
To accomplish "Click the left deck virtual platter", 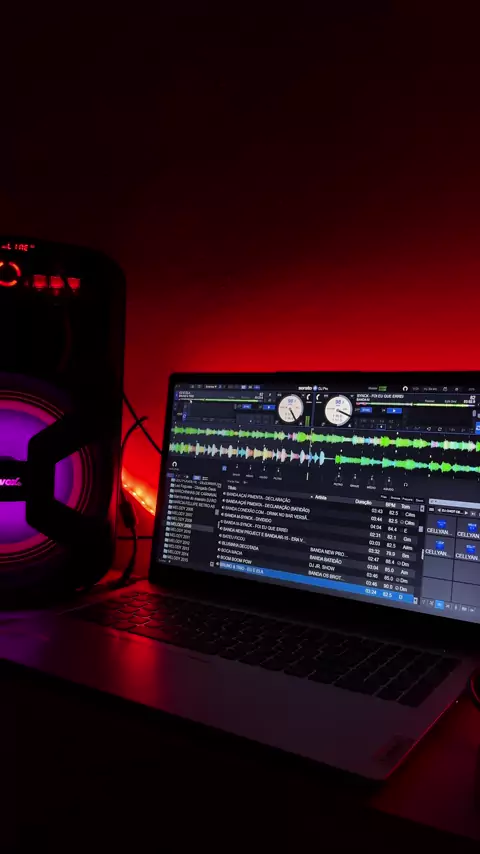I will pos(290,409).
